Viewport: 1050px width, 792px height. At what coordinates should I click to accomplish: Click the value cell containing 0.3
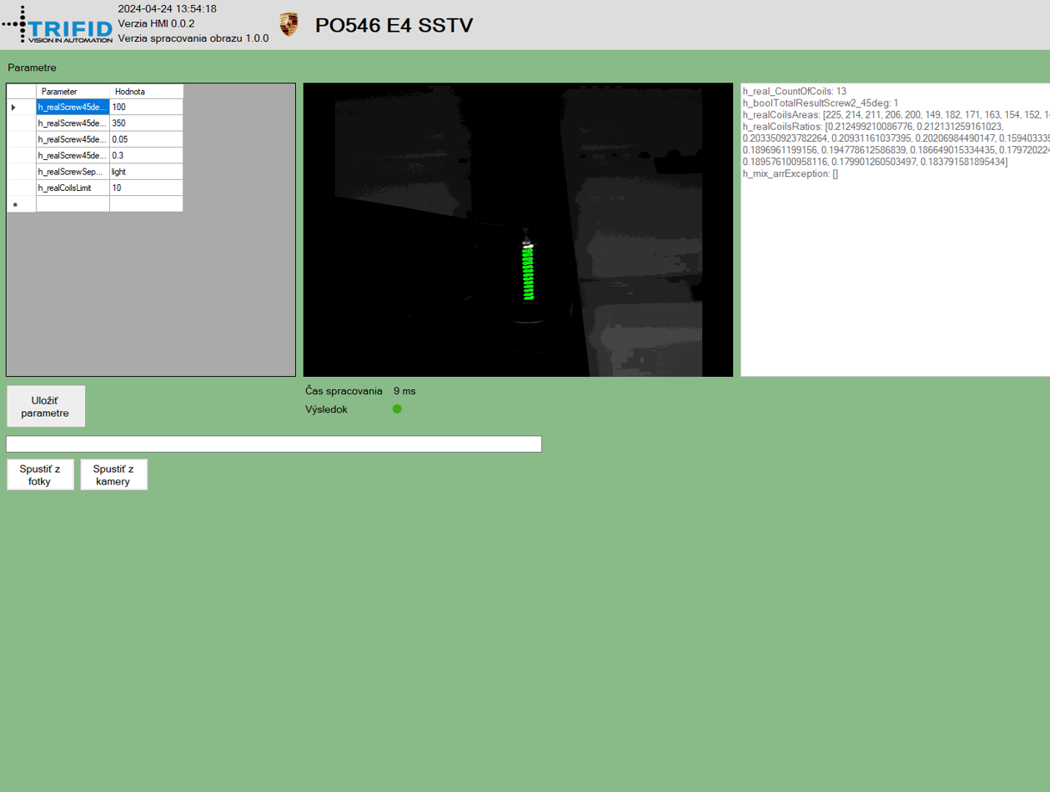[145, 155]
